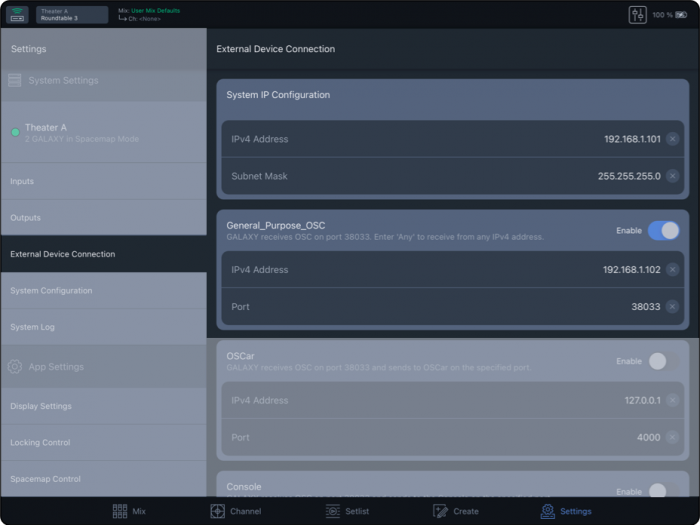Viewport: 700px width, 525px height.
Task: Open the User Mix Defaults mix label
Action: (155, 11)
